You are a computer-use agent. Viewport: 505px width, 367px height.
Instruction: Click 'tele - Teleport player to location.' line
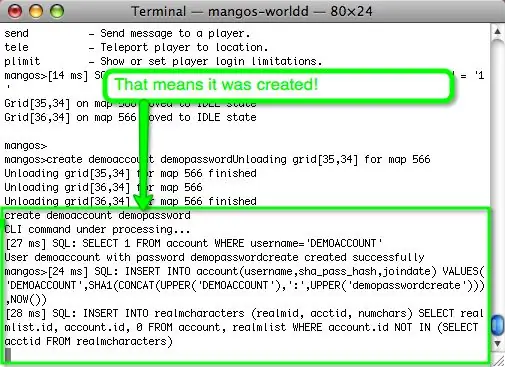(x=136, y=47)
